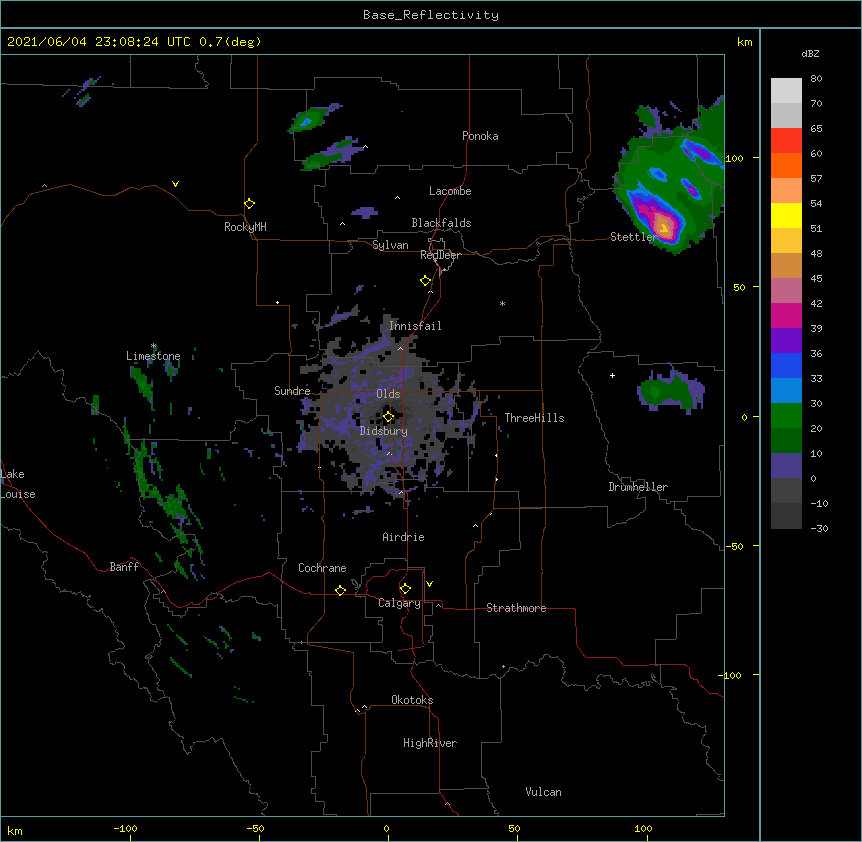This screenshot has height=842, width=862.
Task: Click the yellow marker below Cochrane
Action: 340,590
